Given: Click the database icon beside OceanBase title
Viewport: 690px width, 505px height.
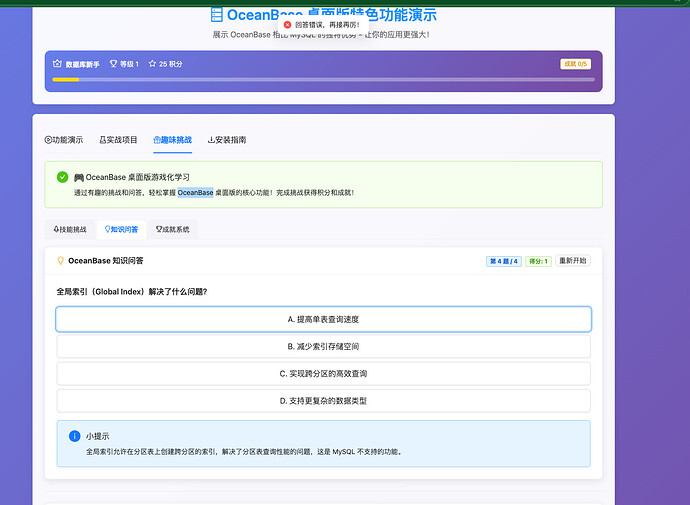Looking at the screenshot, I should [217, 15].
